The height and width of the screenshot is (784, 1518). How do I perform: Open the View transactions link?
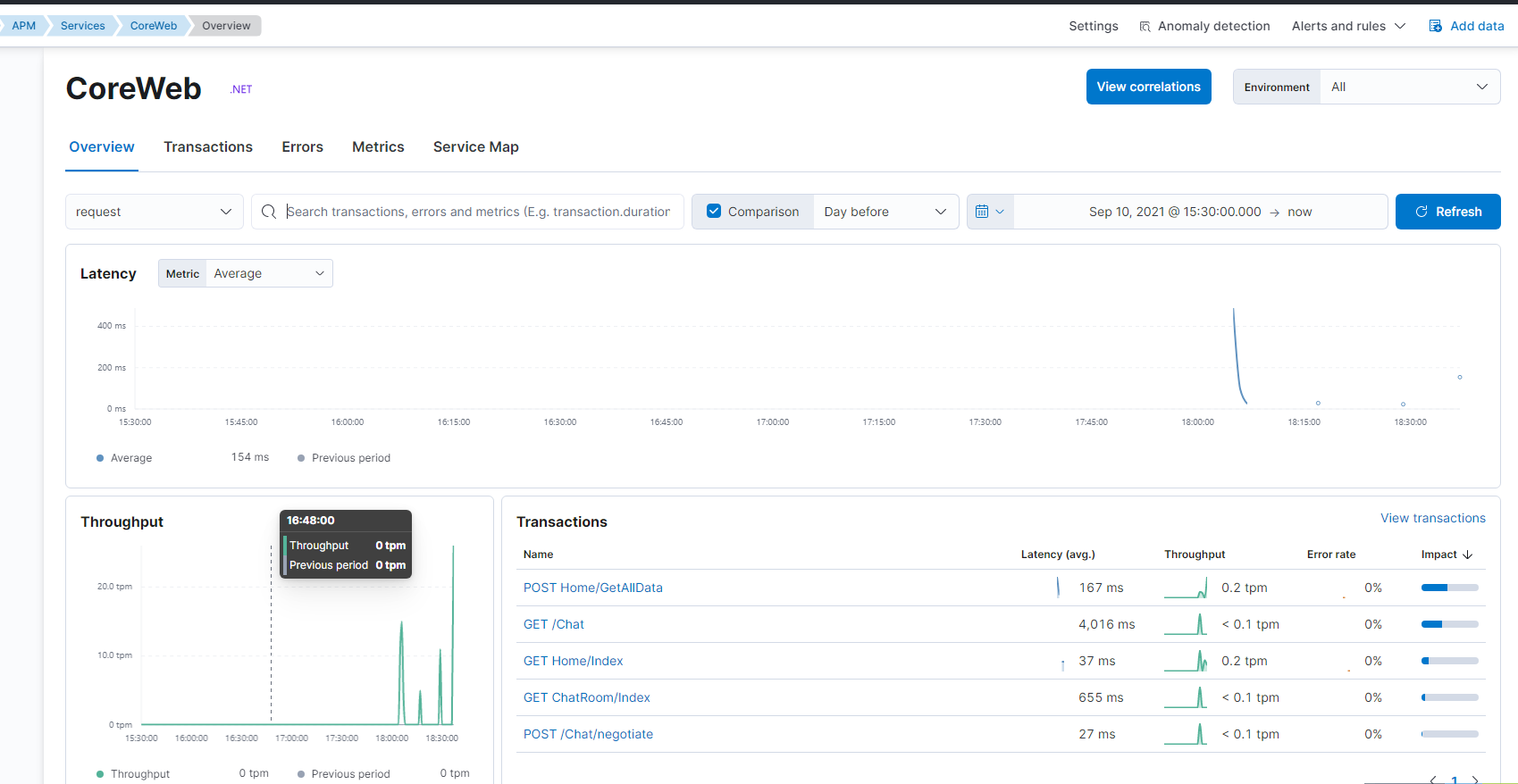(1433, 518)
